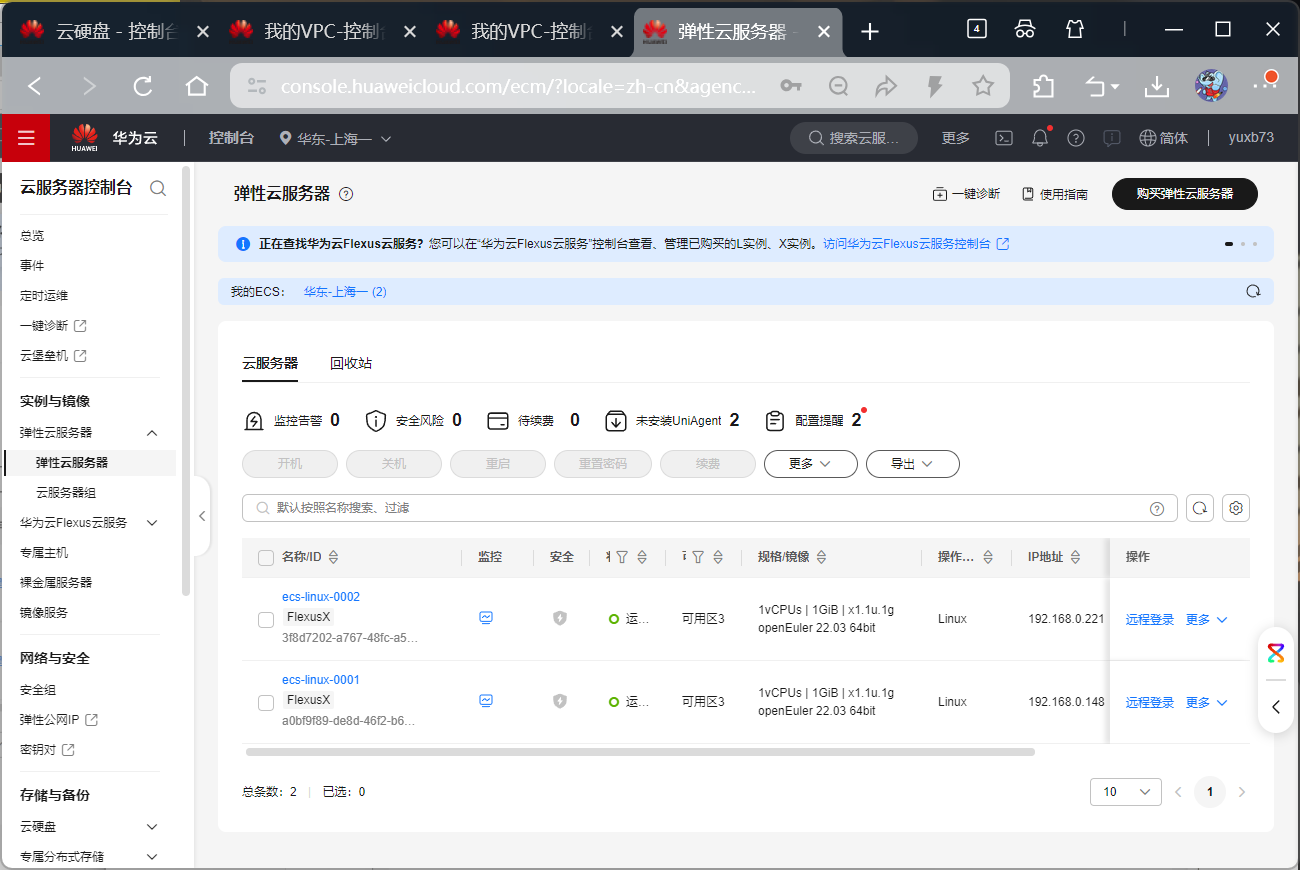Click the table horizontal scrollbar

[640, 751]
